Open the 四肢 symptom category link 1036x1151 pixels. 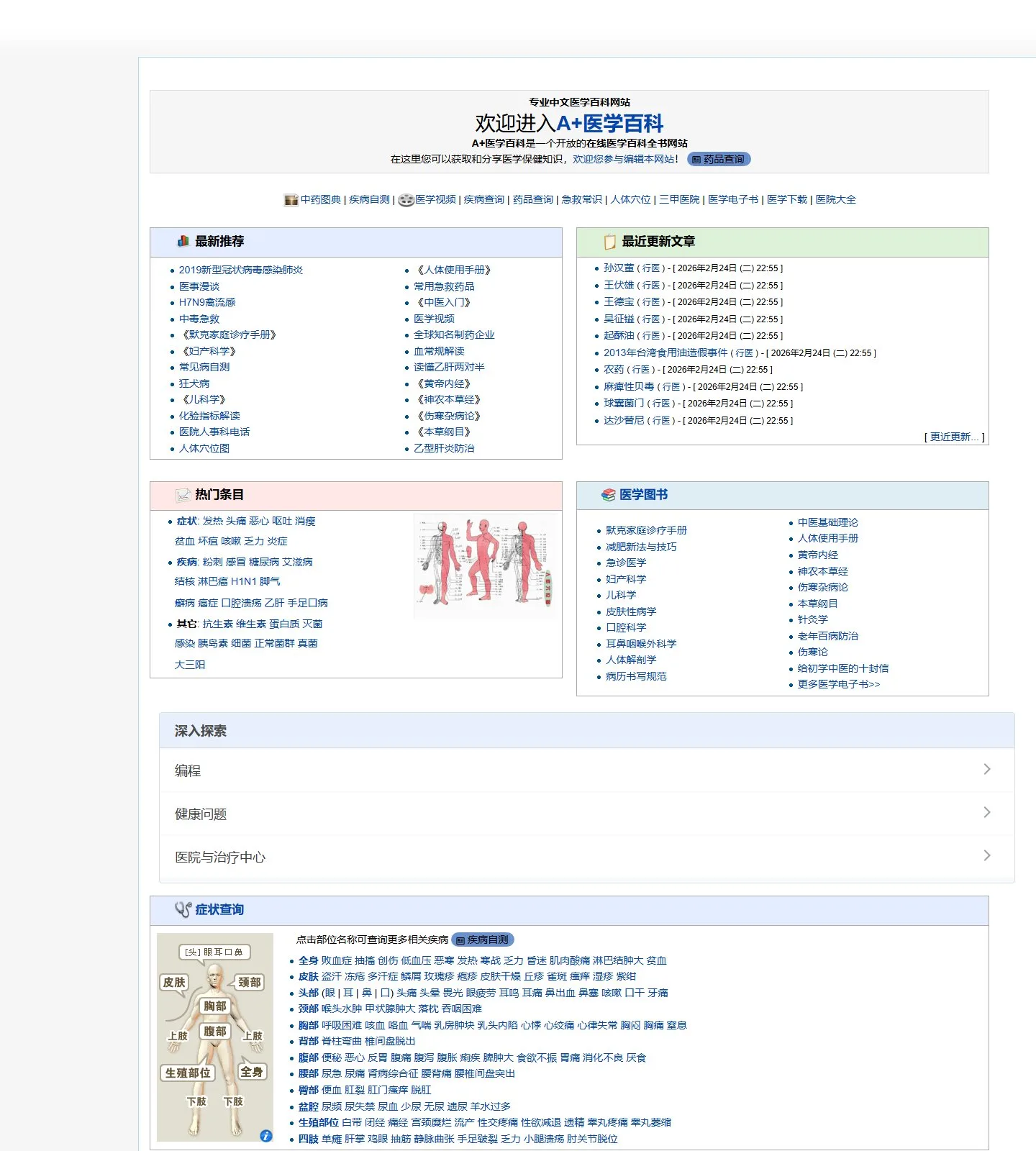[309, 1139]
